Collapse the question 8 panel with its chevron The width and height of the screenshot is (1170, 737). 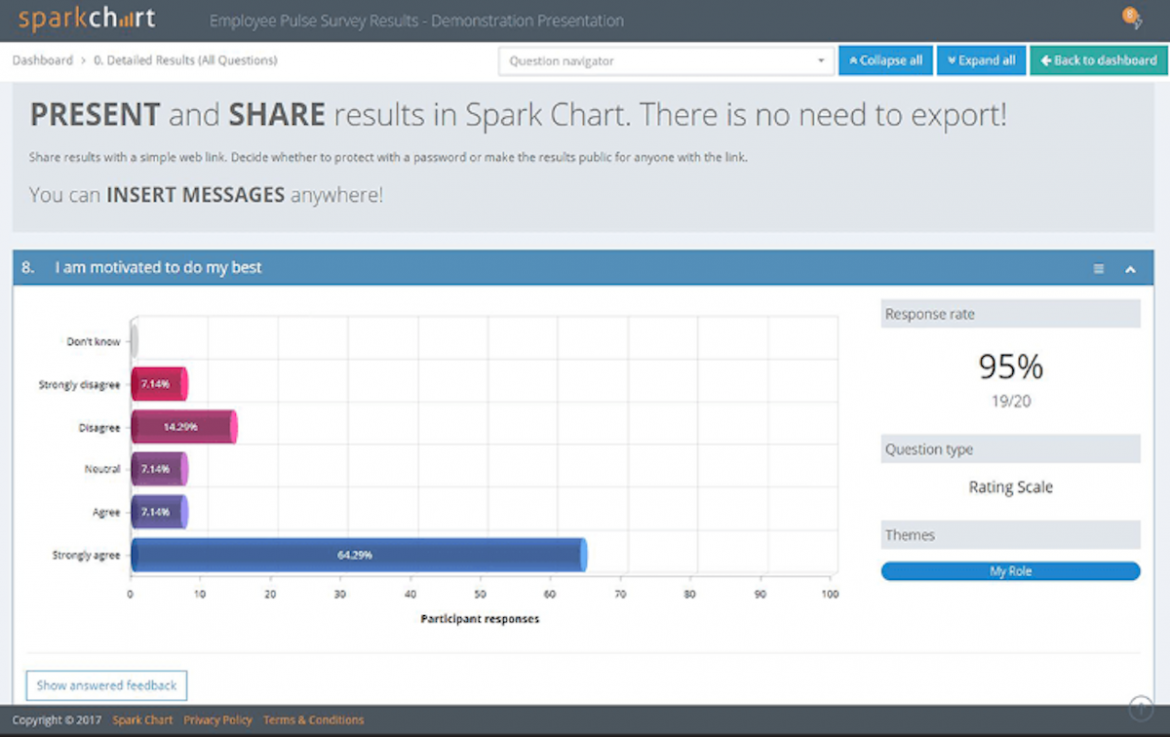tap(1130, 268)
